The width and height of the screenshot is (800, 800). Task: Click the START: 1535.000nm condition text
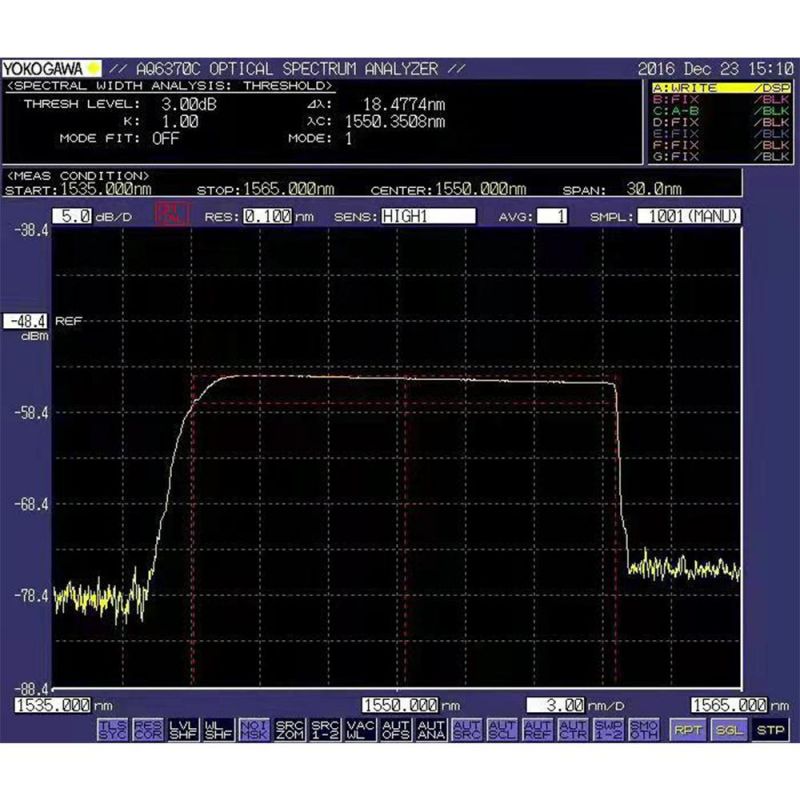tap(78, 189)
